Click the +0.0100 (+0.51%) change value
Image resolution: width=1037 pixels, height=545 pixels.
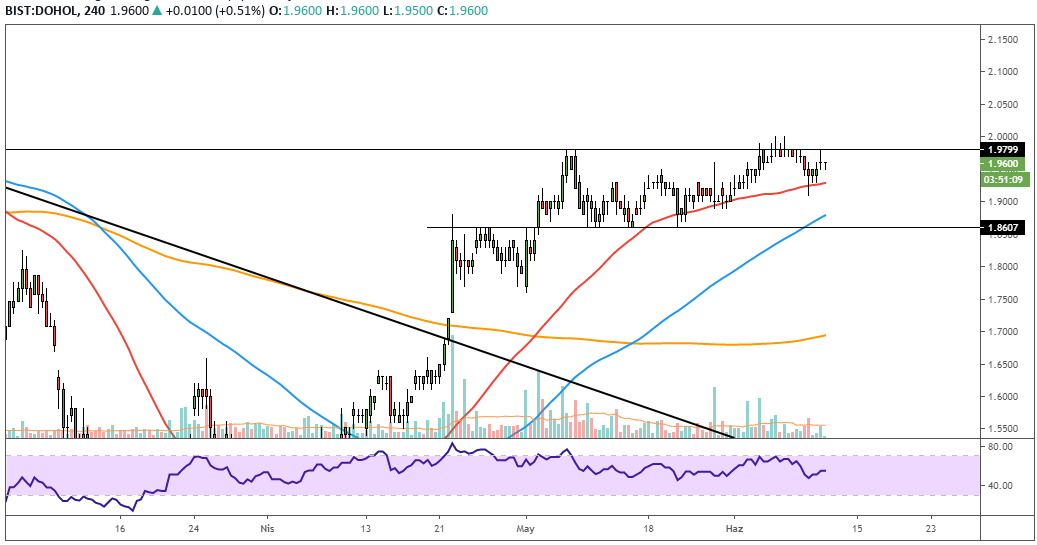point(215,11)
